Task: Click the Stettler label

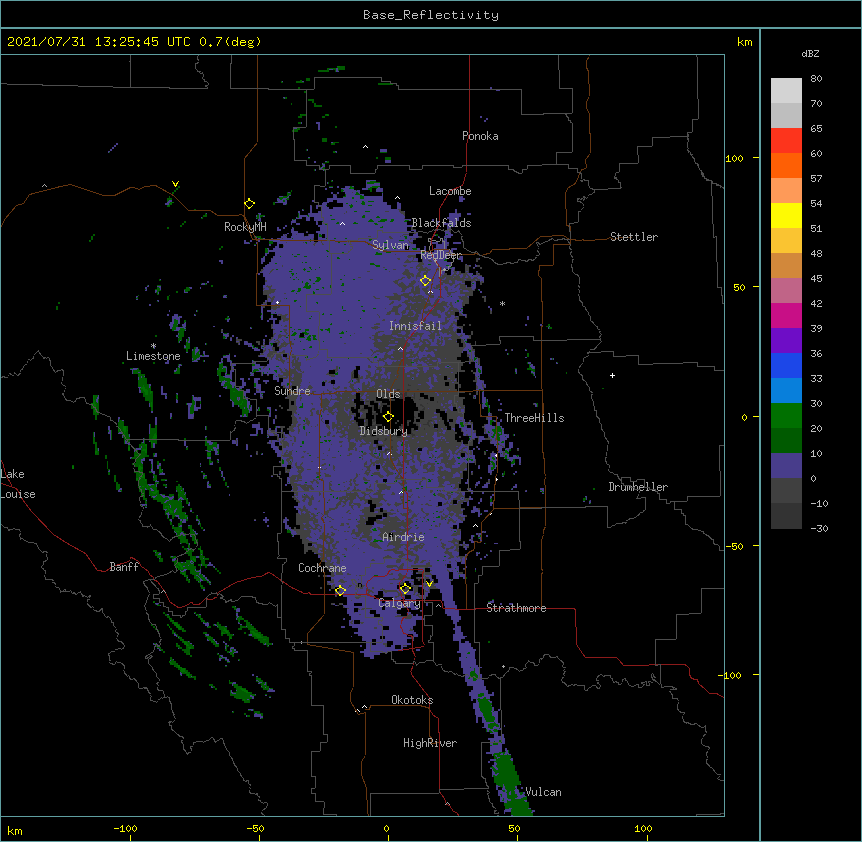Action: pyautogui.click(x=634, y=237)
